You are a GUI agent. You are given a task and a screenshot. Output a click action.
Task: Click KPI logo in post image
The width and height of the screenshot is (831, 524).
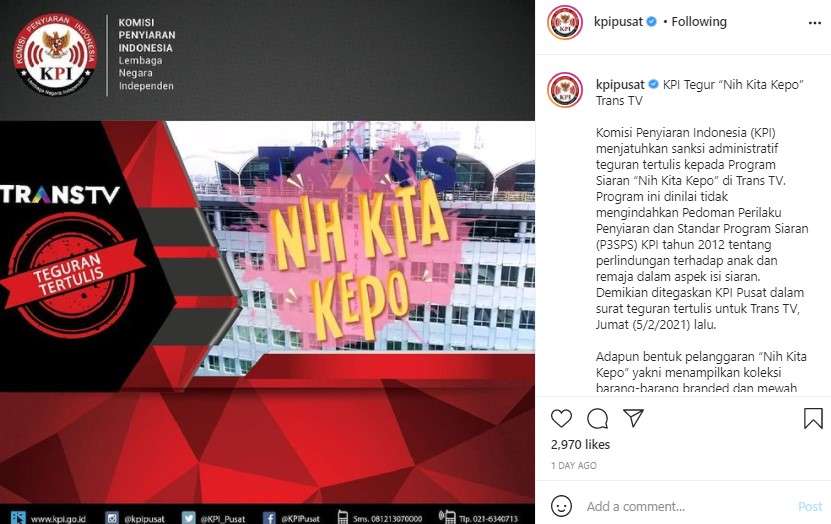(x=56, y=55)
